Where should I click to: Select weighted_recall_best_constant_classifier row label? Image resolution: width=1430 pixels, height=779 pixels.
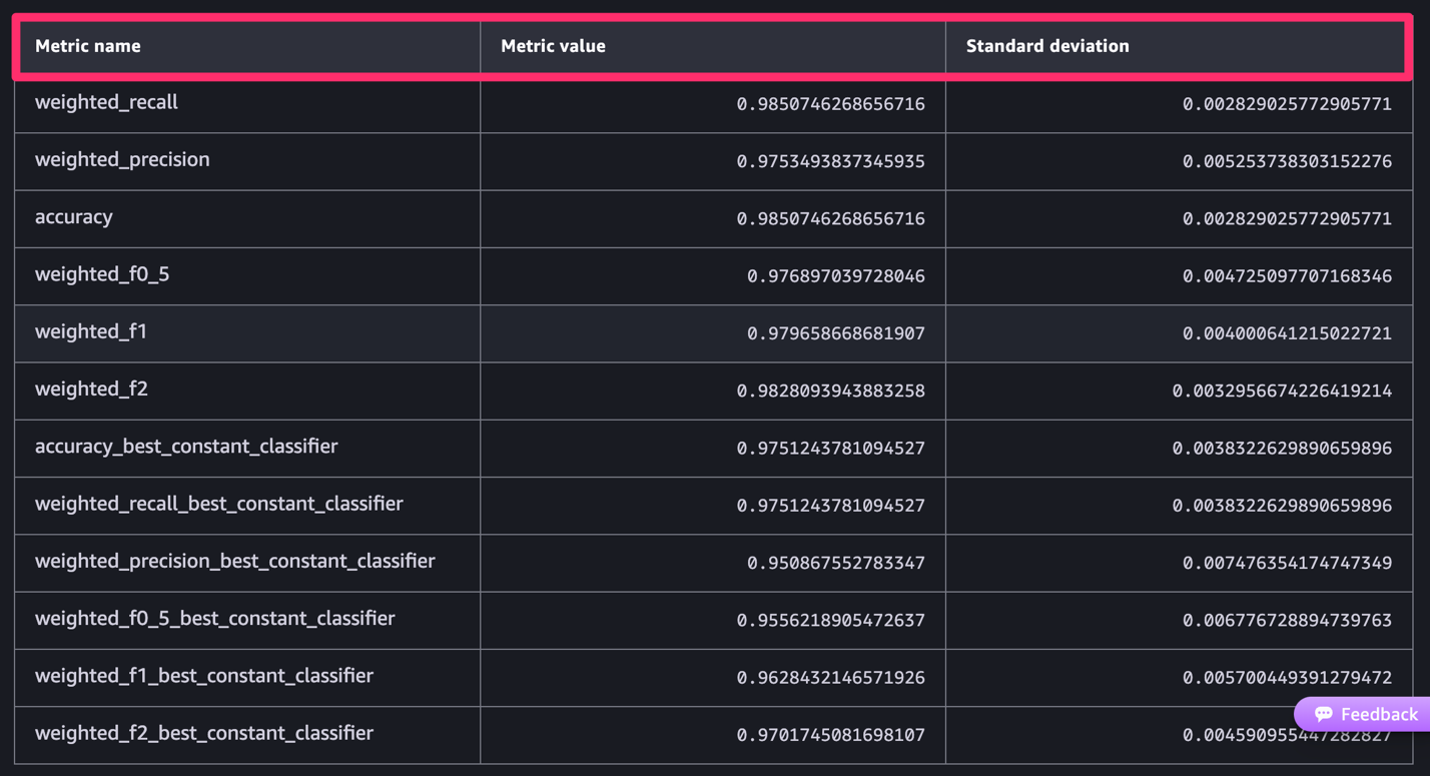[x=219, y=503]
